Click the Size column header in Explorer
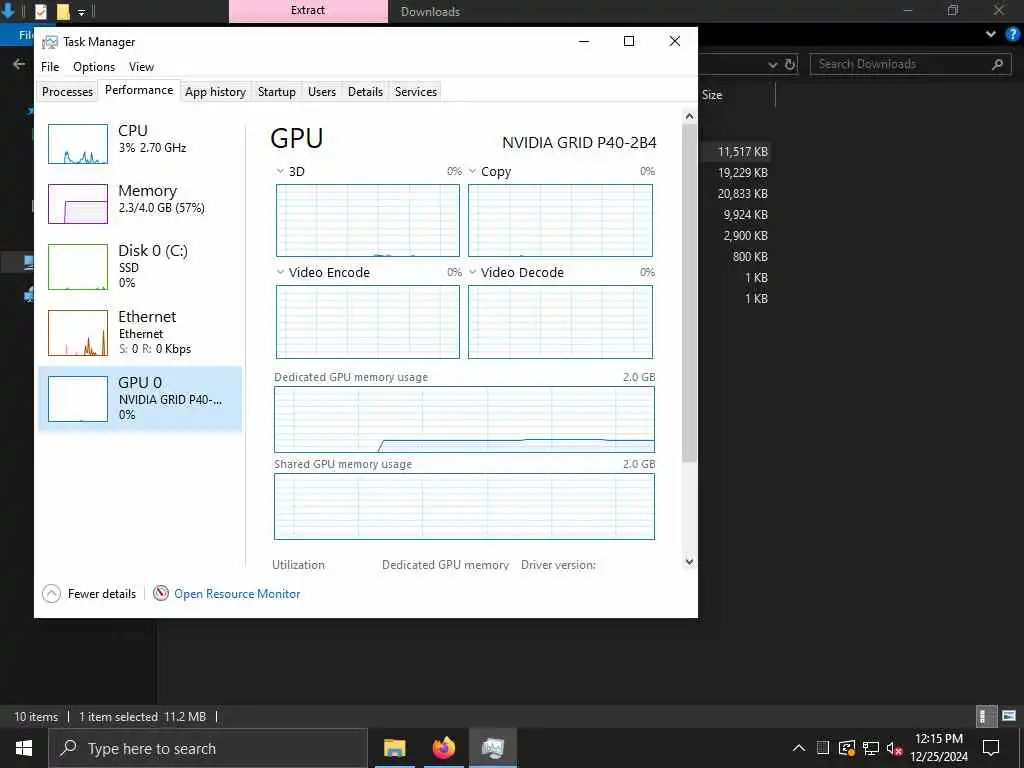 tap(712, 95)
